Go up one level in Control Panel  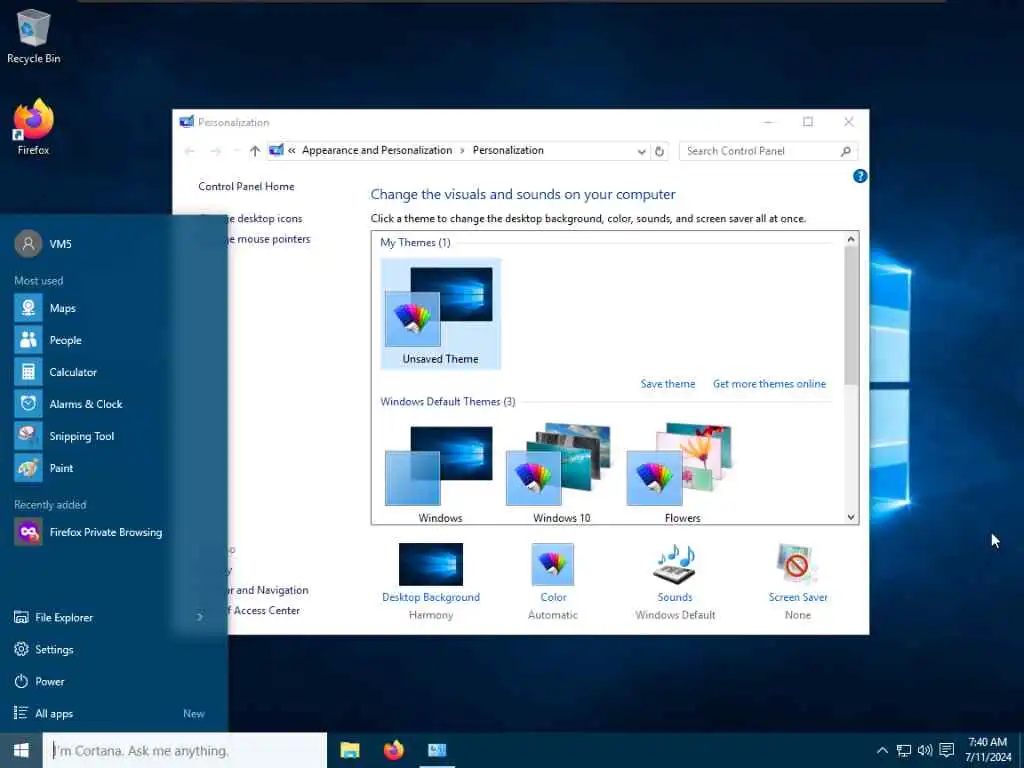coord(255,151)
